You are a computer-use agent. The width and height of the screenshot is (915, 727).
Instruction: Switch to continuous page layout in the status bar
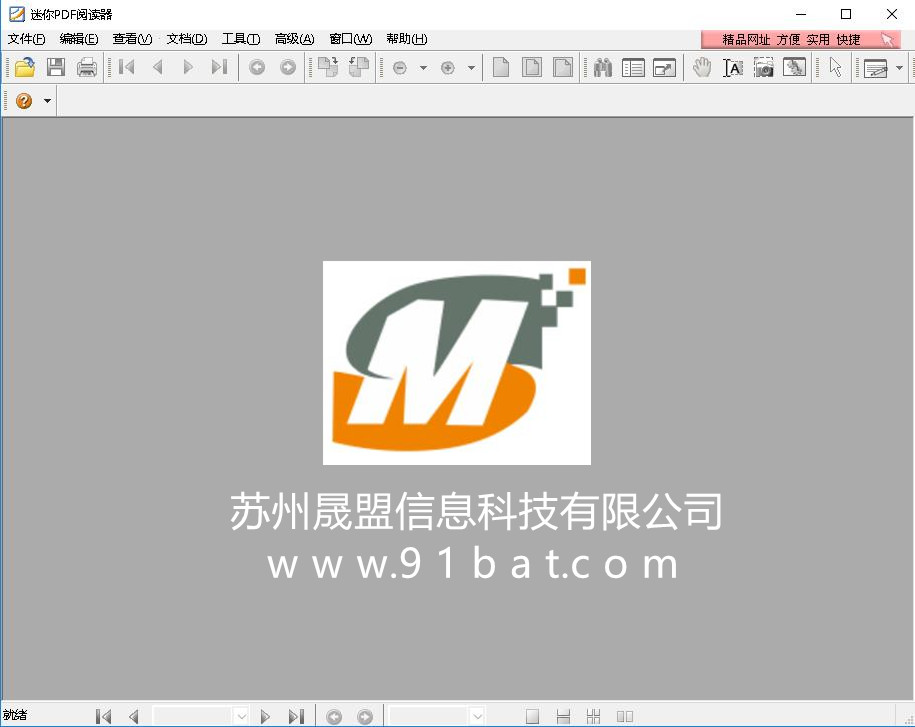coord(563,716)
